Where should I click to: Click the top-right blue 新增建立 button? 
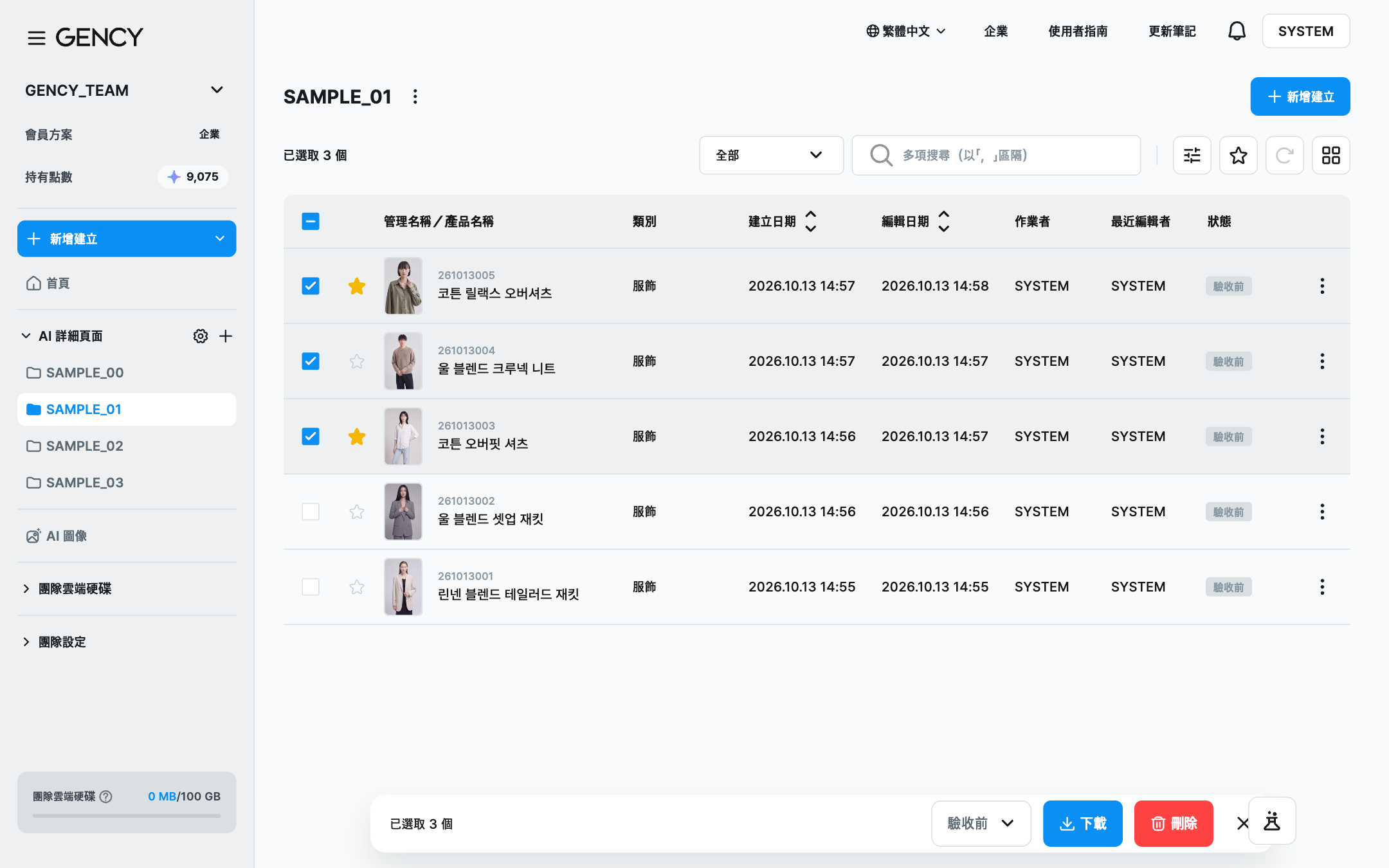point(1300,96)
